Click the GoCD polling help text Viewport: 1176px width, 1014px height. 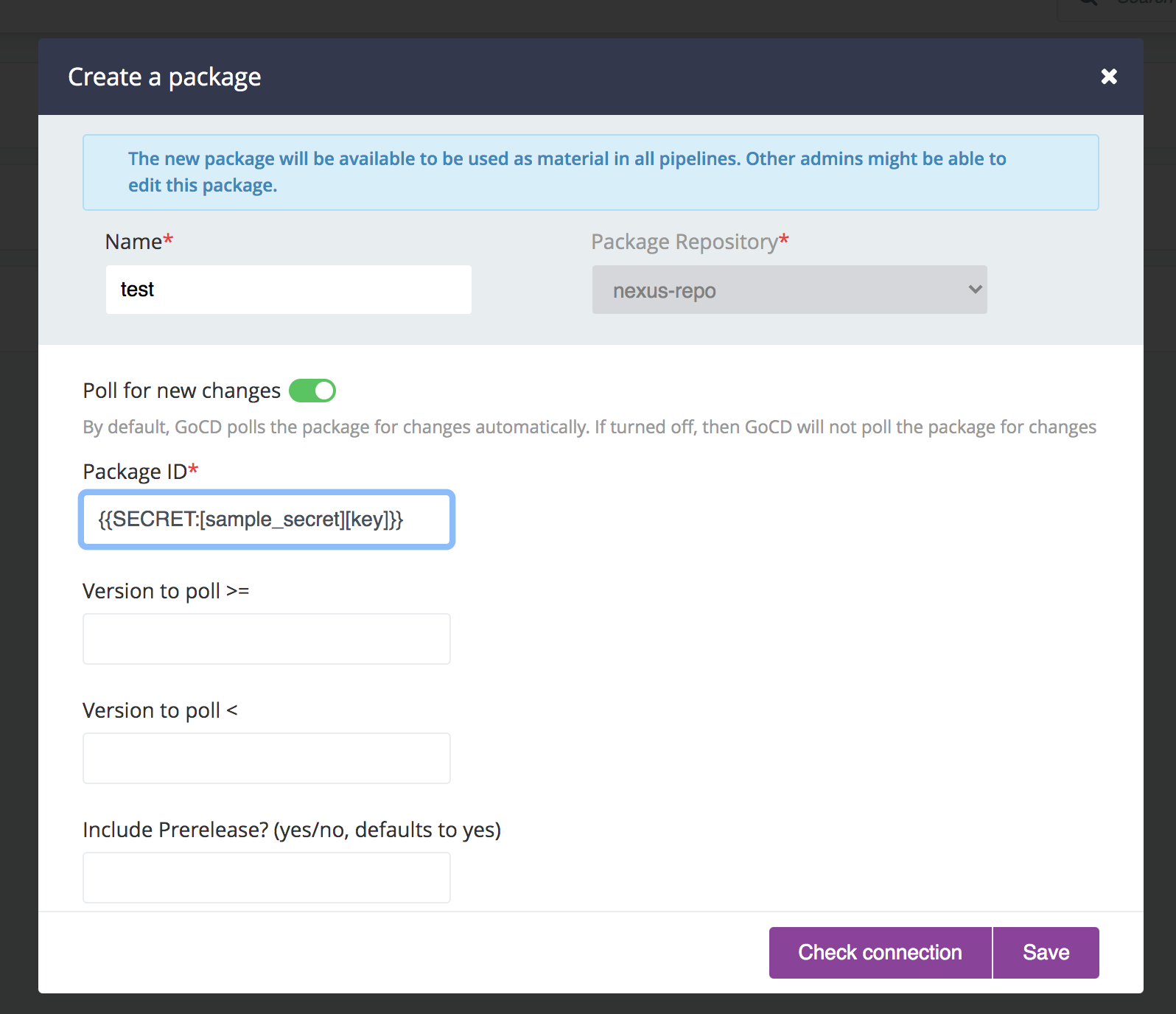[x=589, y=427]
